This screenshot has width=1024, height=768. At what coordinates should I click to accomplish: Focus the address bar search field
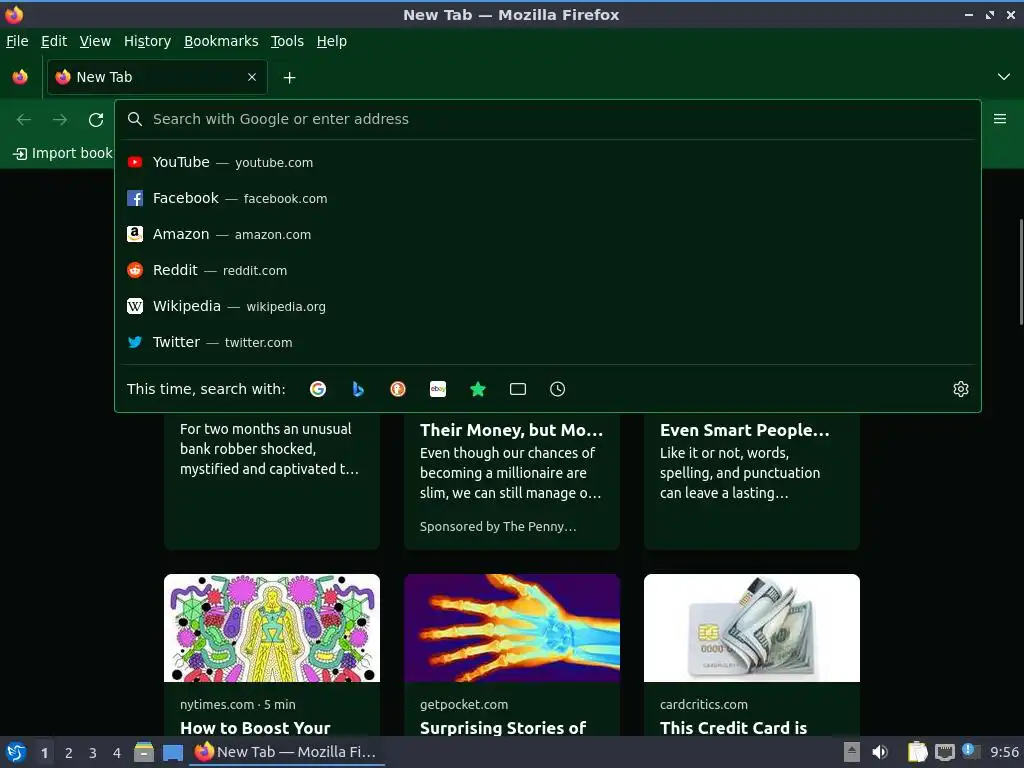tap(548, 119)
